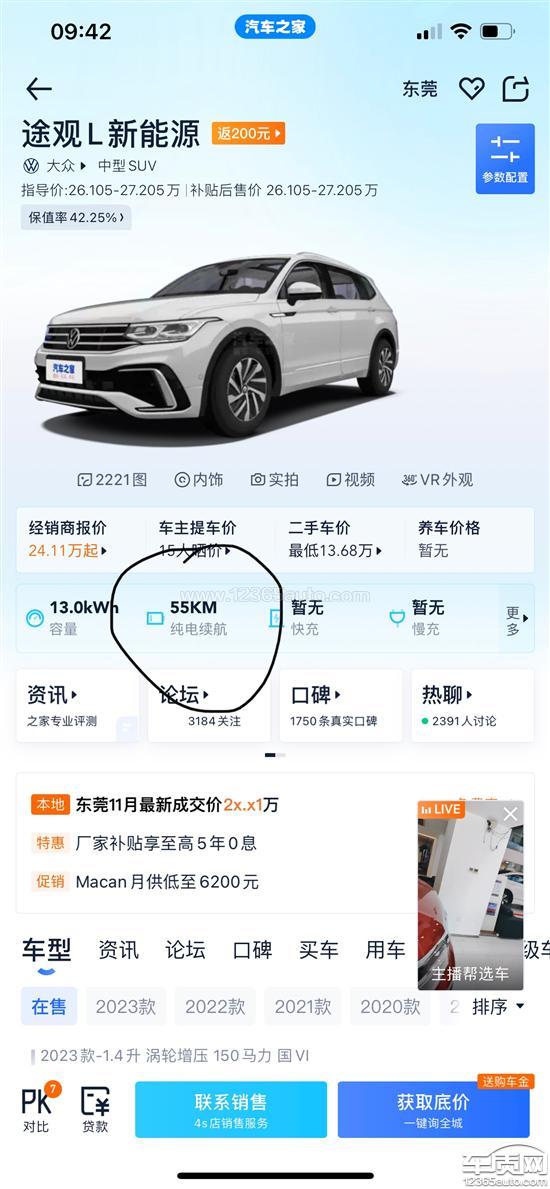Select the 2021款 model year filter
This screenshot has width=550, height=1189.
coord(303,1006)
